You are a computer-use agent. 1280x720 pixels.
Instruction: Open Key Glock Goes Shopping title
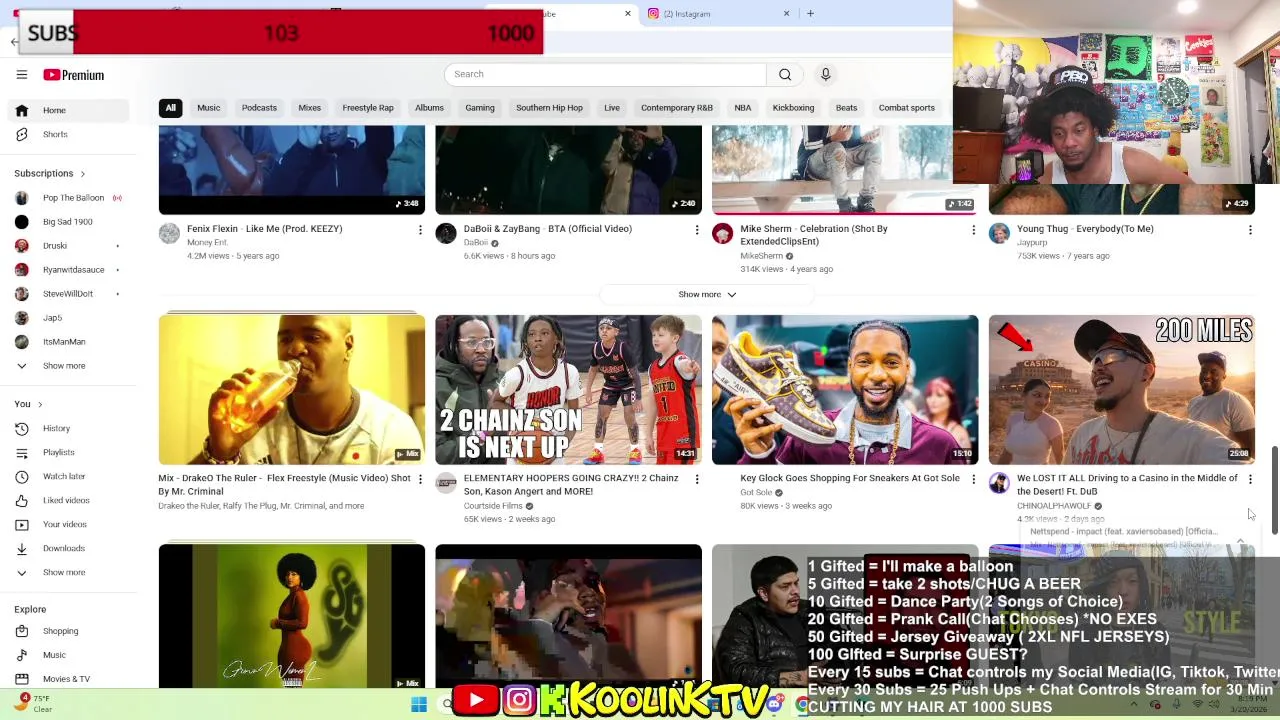pos(849,478)
